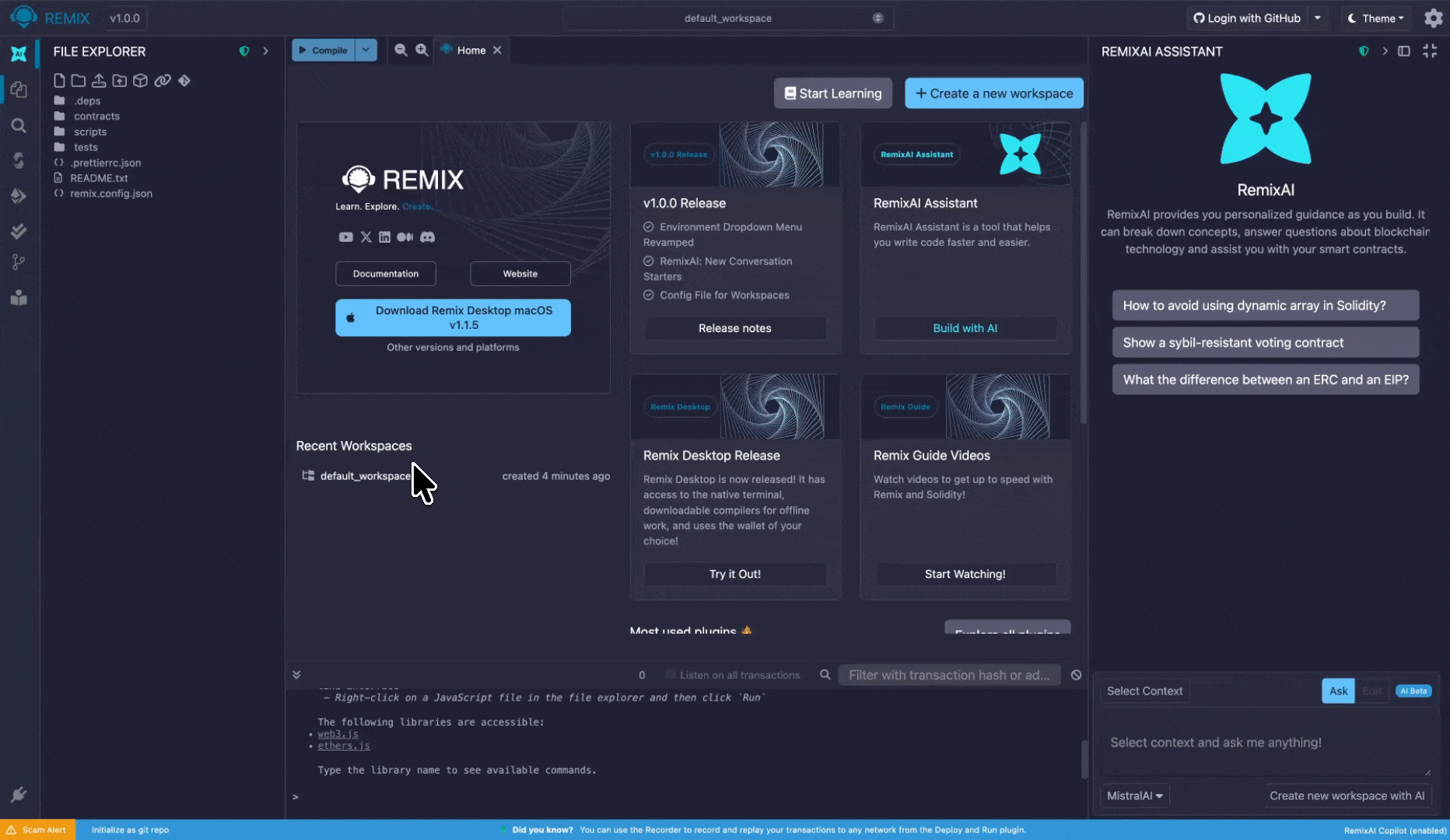Open the default_workspace selector dropdown

728,18
